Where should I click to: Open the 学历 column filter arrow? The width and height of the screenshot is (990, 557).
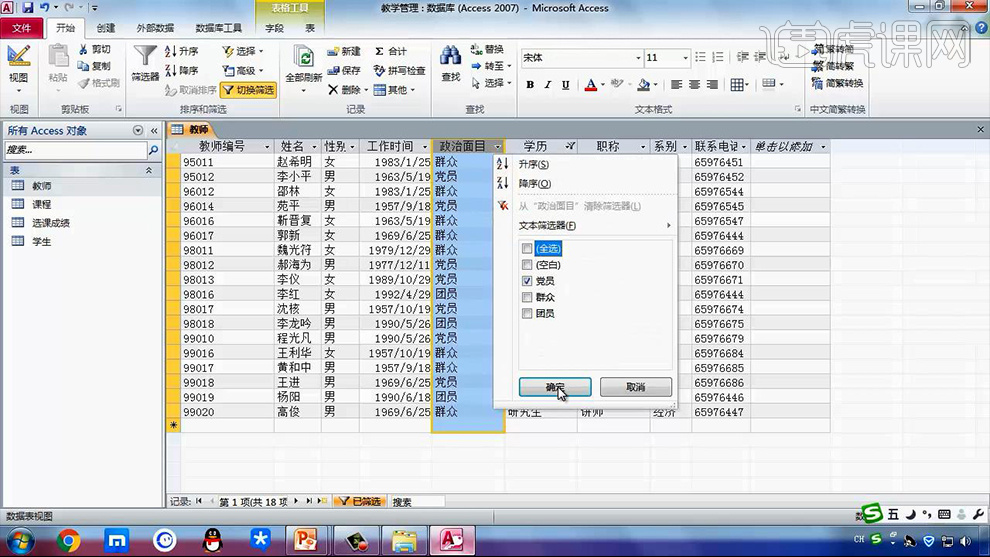(x=570, y=147)
